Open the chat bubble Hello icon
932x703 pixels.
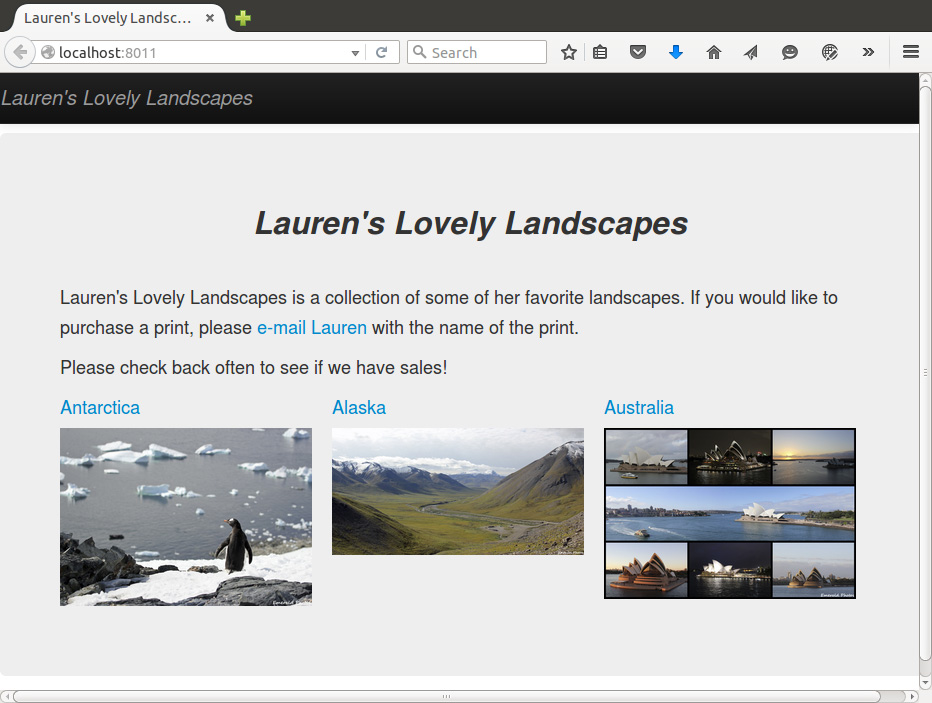click(x=789, y=52)
